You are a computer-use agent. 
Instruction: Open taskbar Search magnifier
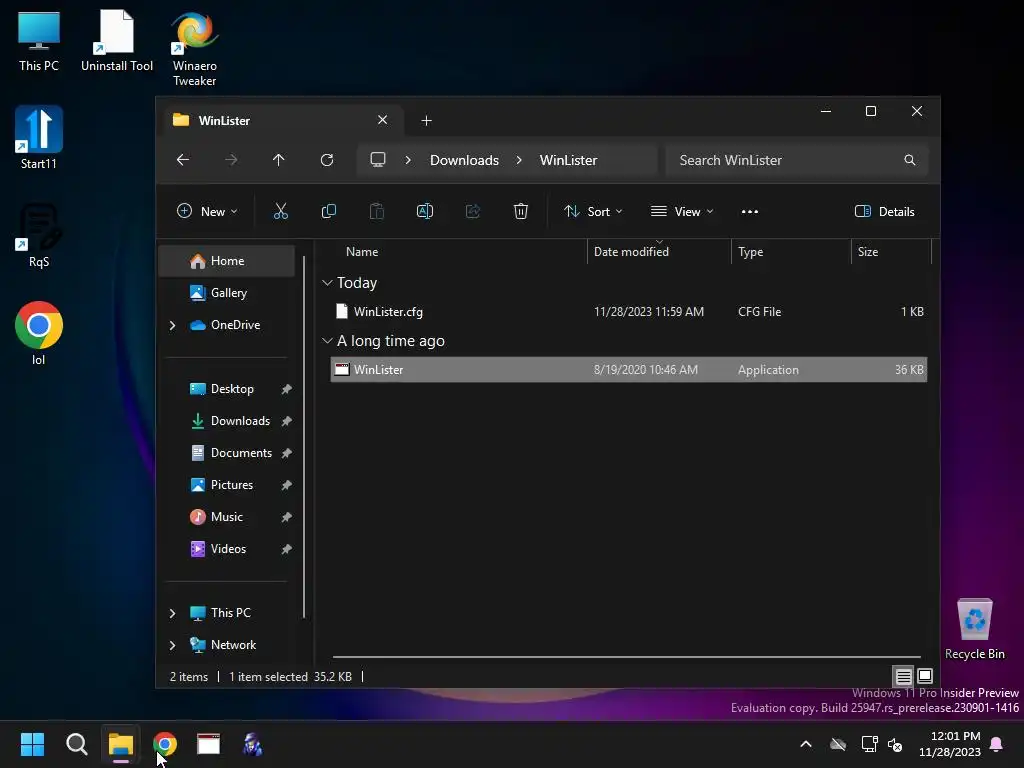click(76, 744)
